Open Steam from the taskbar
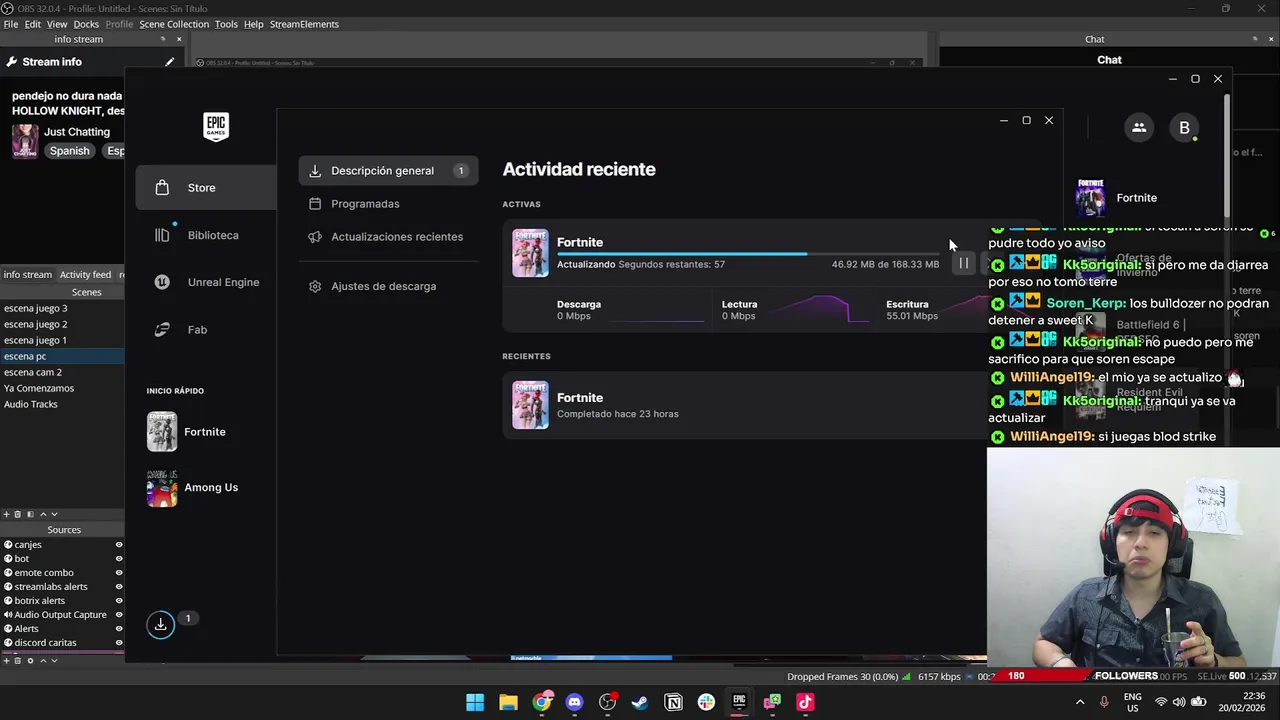 pos(640,702)
